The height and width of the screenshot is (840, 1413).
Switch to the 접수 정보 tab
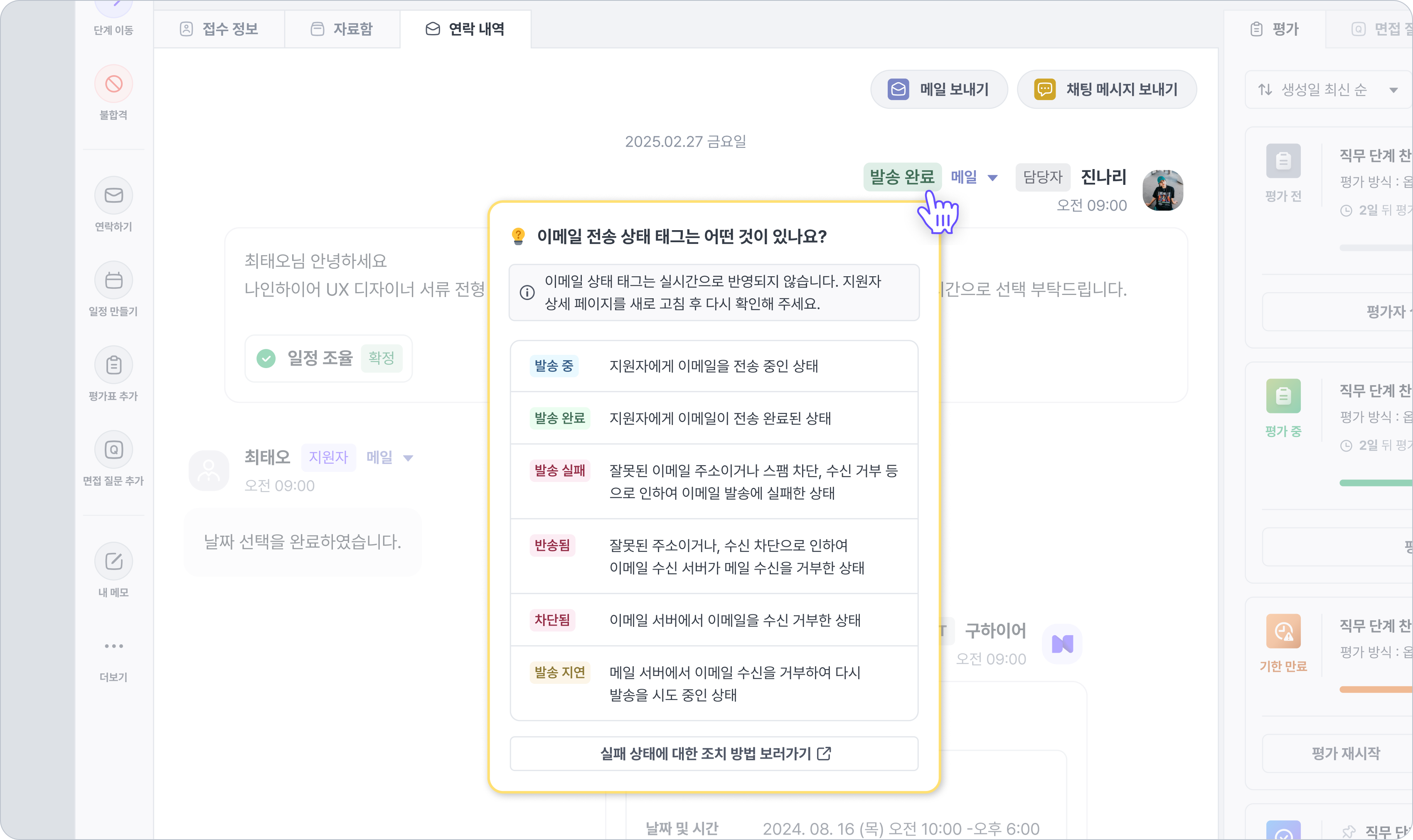coord(219,29)
